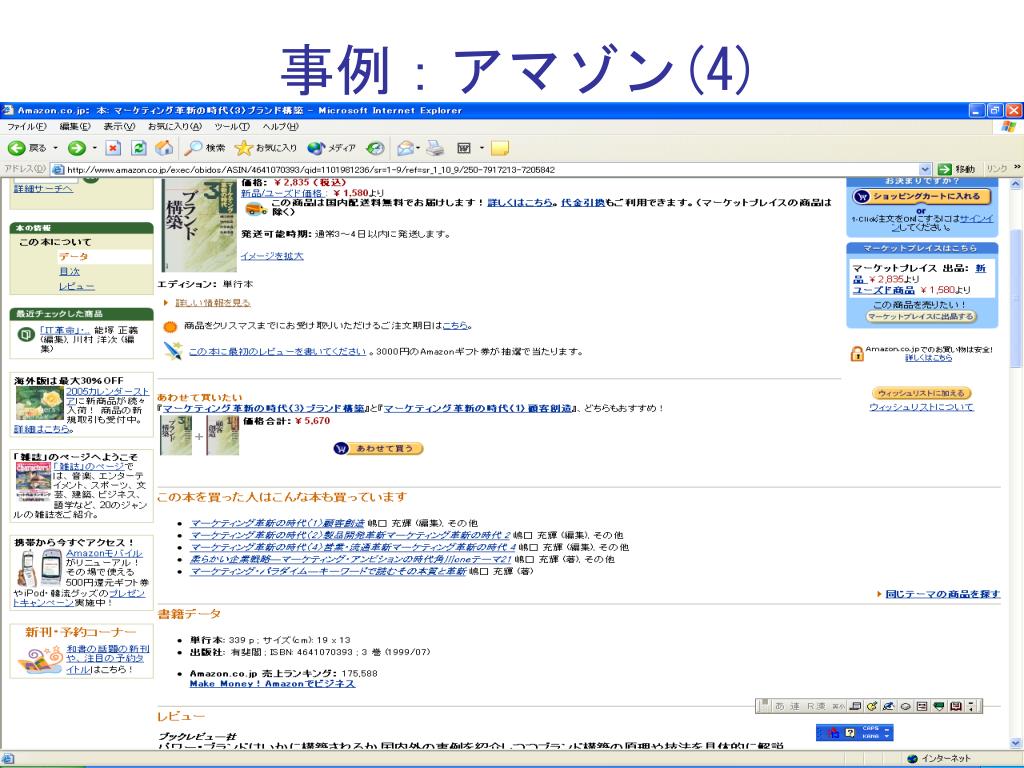Open the Search (検索) toolbar button
The height and width of the screenshot is (768, 1024).
pyautogui.click(x=205, y=148)
